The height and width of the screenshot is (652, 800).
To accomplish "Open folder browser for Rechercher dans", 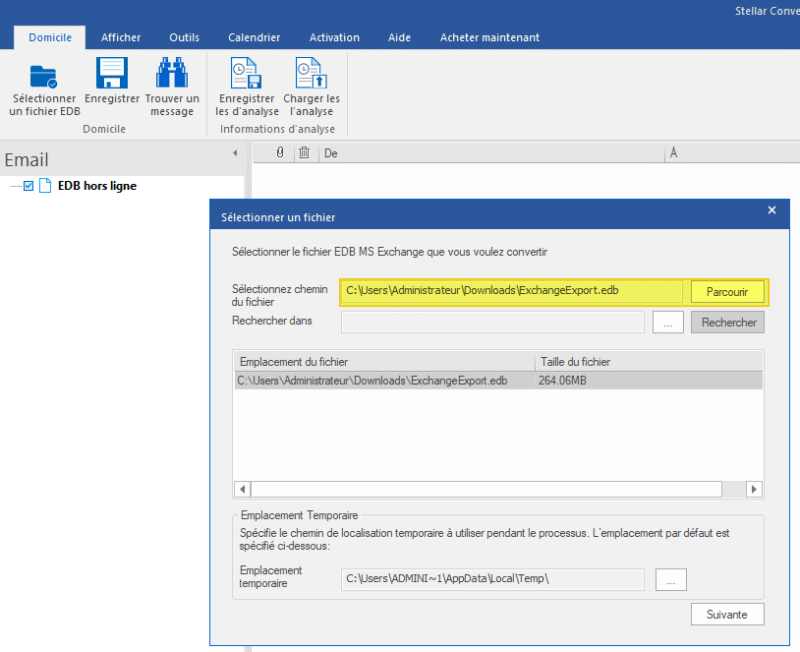I will click(x=668, y=322).
